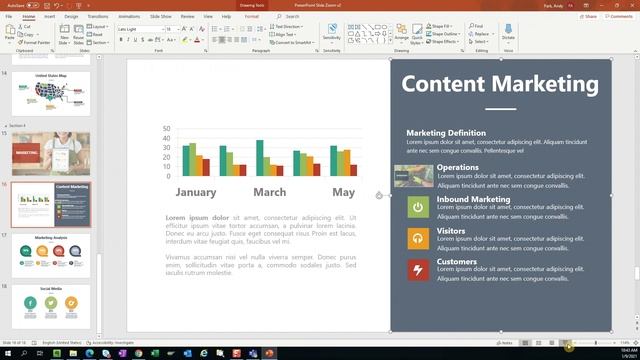Toggle underline formatting
The width and height of the screenshot is (640, 360).
coord(135,40)
